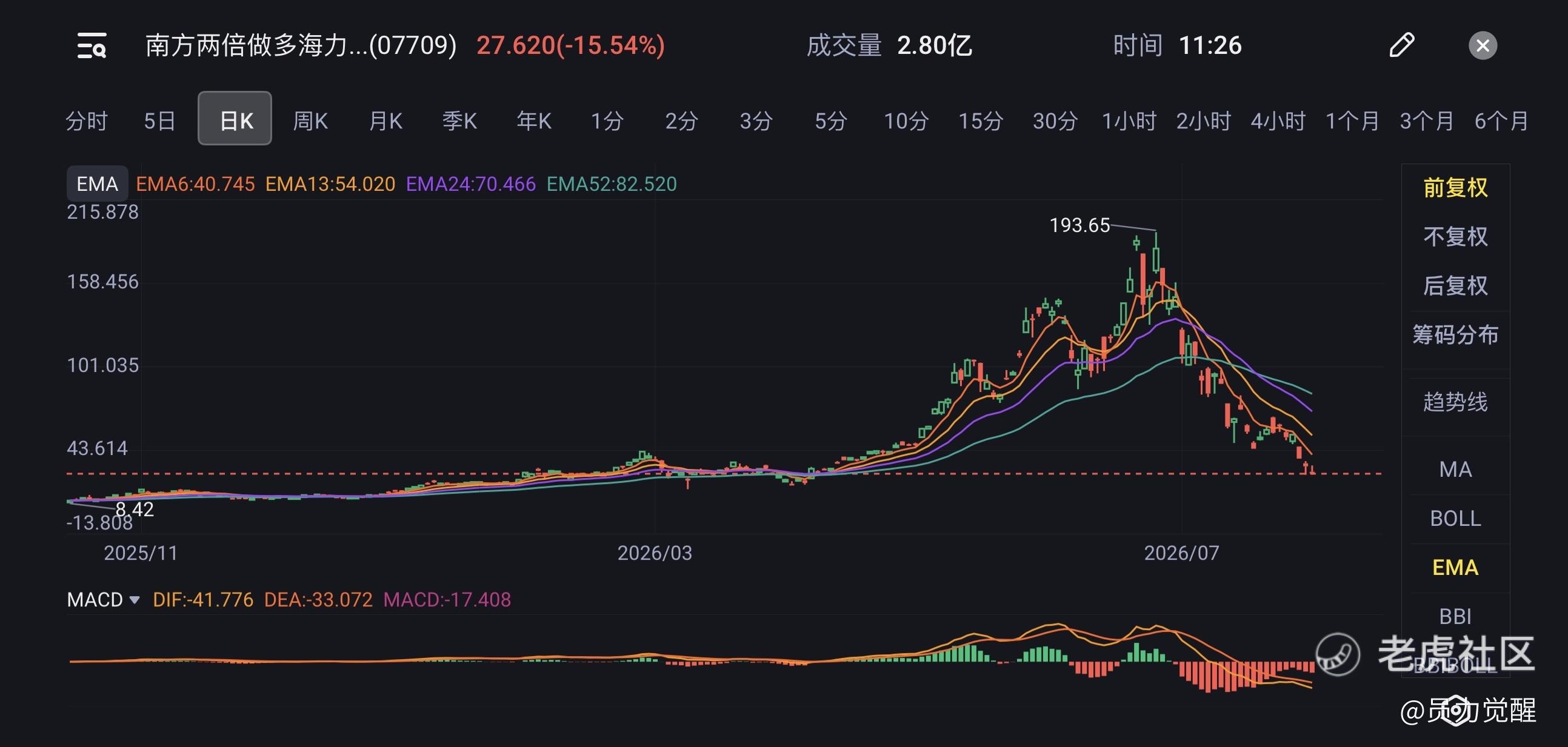Choose the 30分 interval tab
This screenshot has width=1568, height=747.
click(x=1055, y=121)
